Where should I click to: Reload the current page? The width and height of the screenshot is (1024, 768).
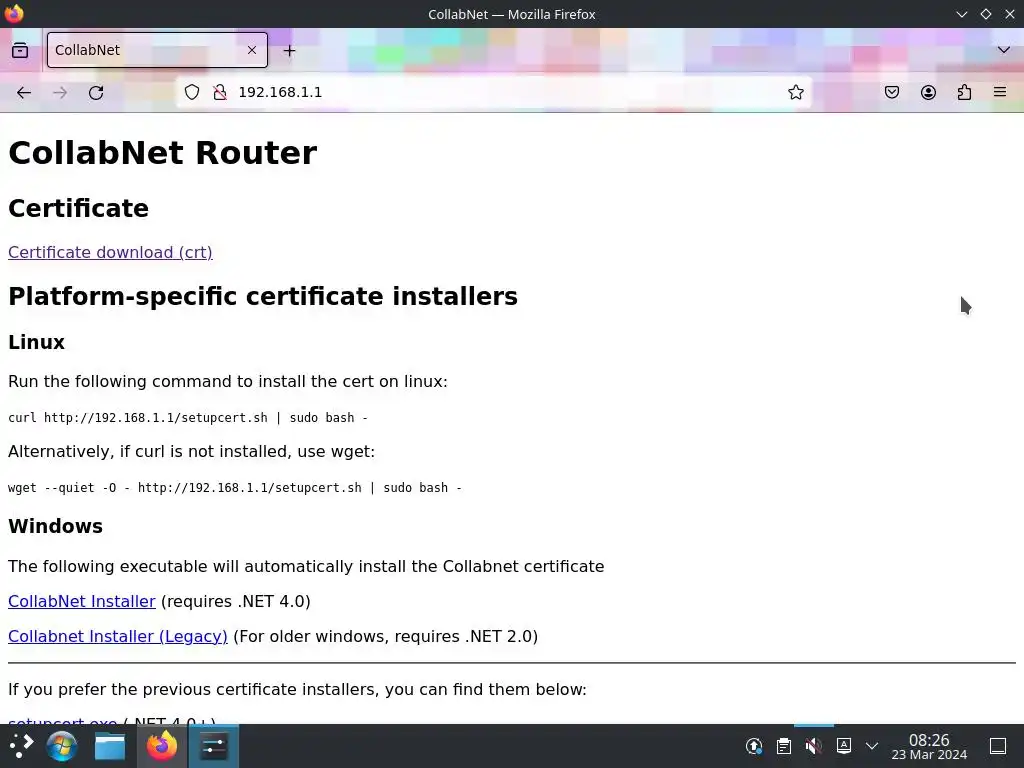96,93
